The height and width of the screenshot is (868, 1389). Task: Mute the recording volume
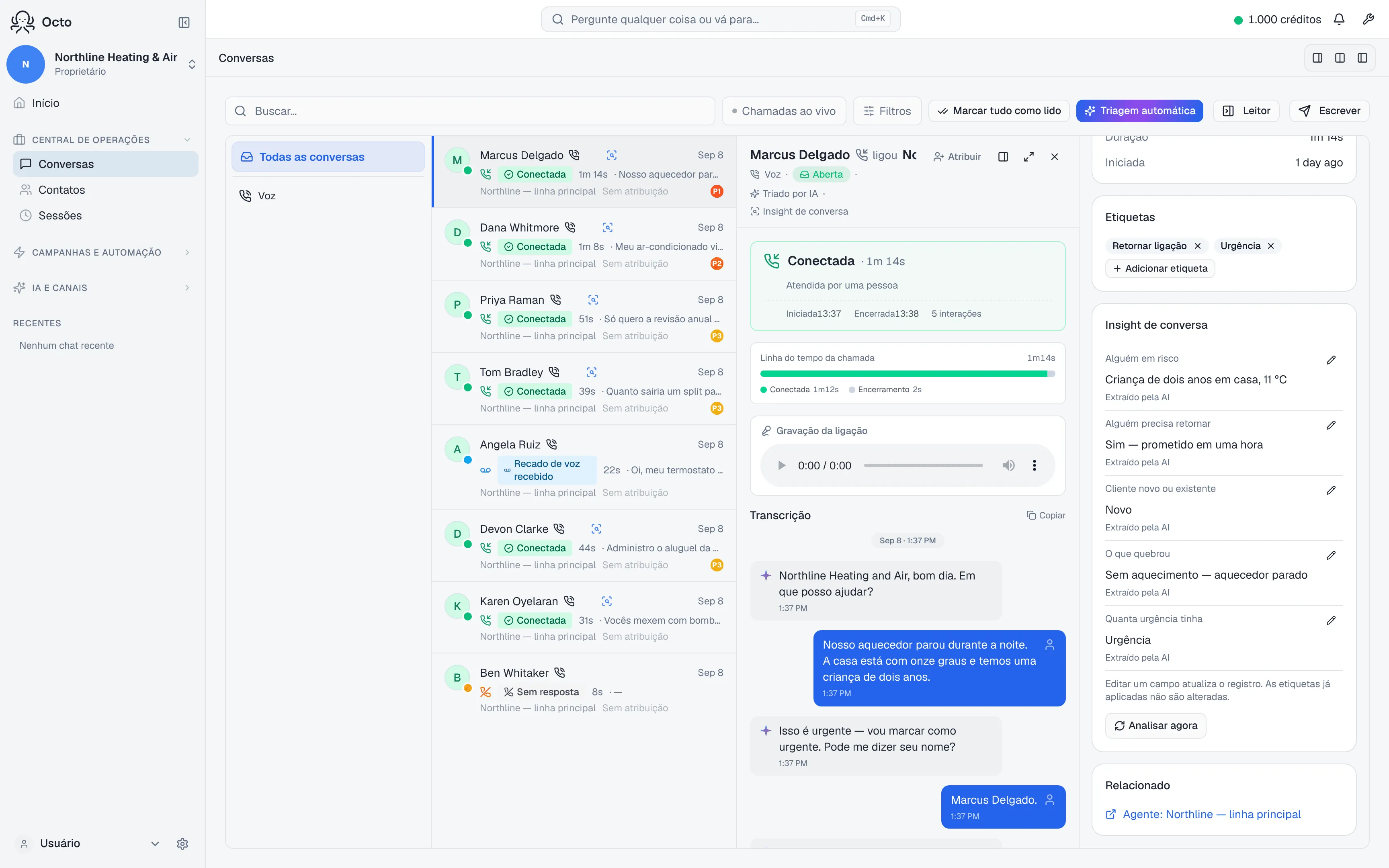[x=1008, y=466]
